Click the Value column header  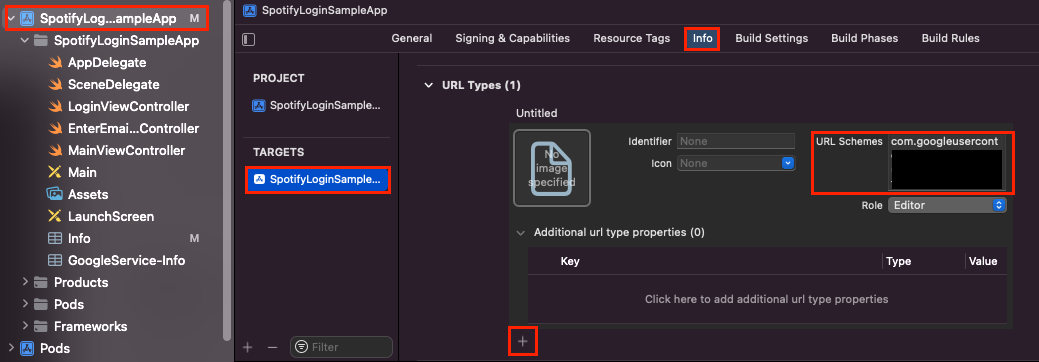click(983, 261)
